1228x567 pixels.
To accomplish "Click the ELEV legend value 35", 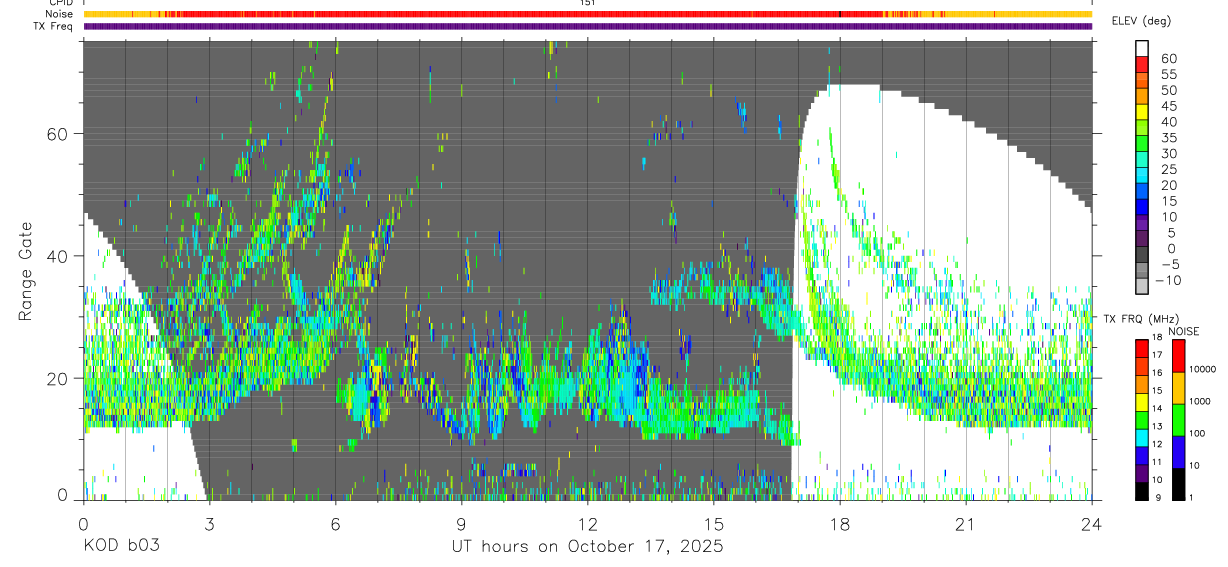I will 1167,137.
